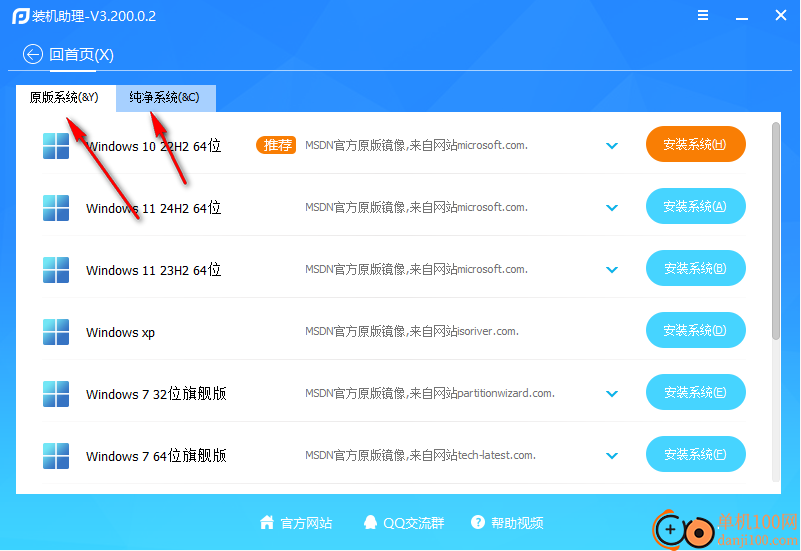Expand Windows 11 23H2 64位 details
The image size is (801, 551).
612,270
